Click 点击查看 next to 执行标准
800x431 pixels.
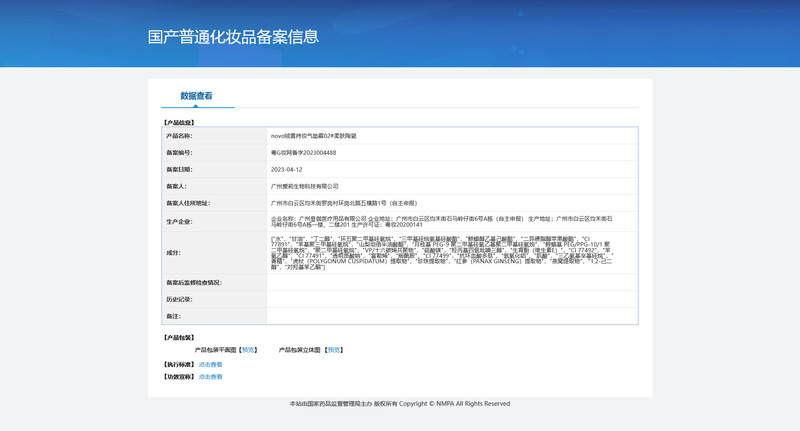(210, 364)
